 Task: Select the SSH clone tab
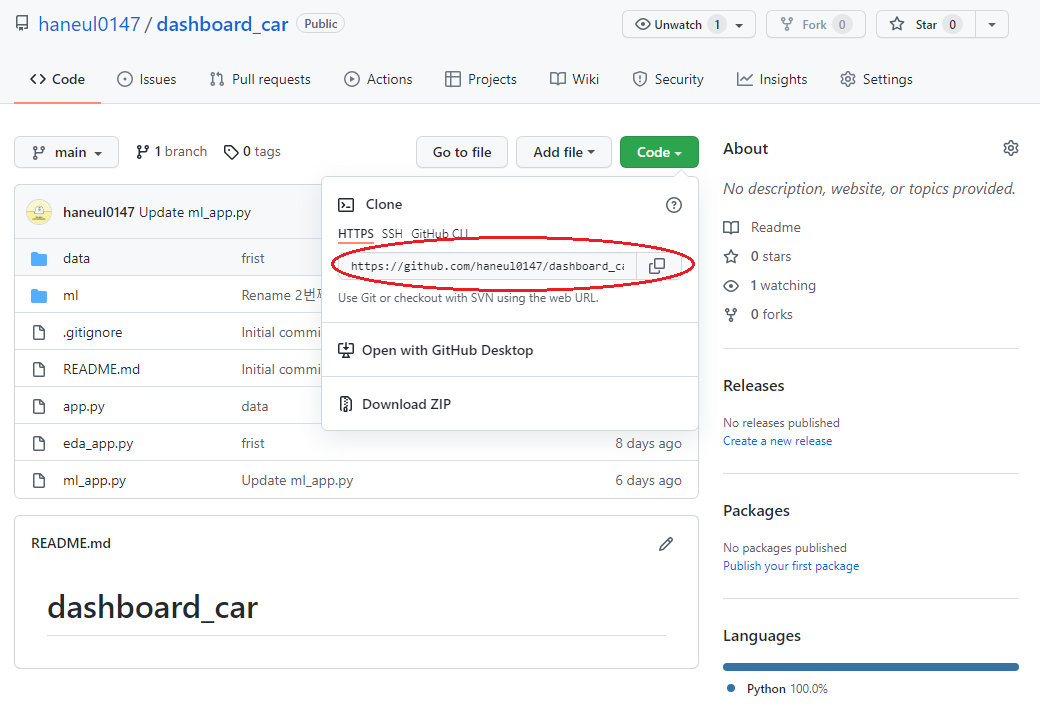pos(392,234)
